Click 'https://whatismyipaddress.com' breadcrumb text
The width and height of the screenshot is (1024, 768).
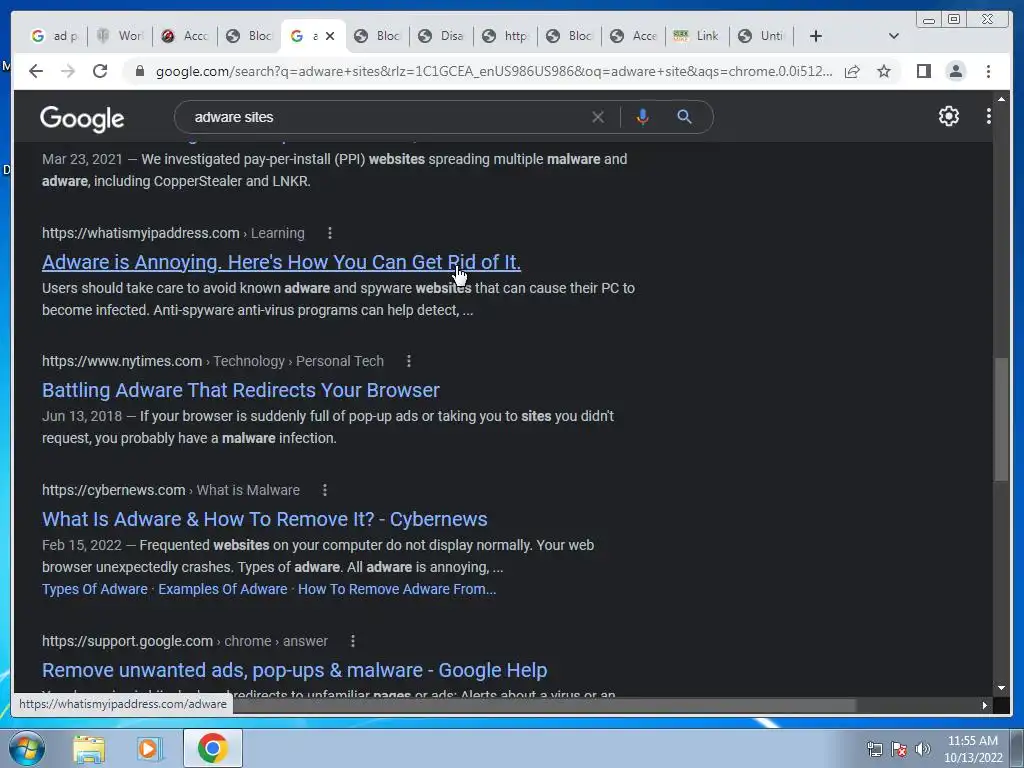click(x=140, y=233)
